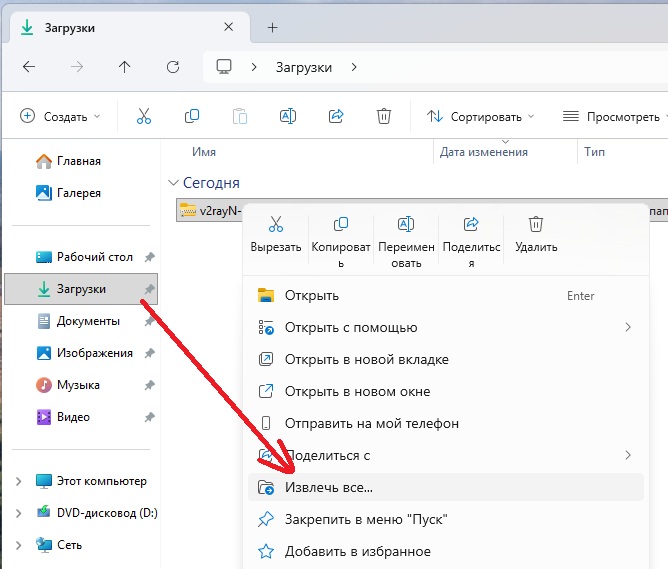This screenshot has width=668, height=569.
Task: Click the Delete trash icon in toolbar
Action: click(x=384, y=117)
